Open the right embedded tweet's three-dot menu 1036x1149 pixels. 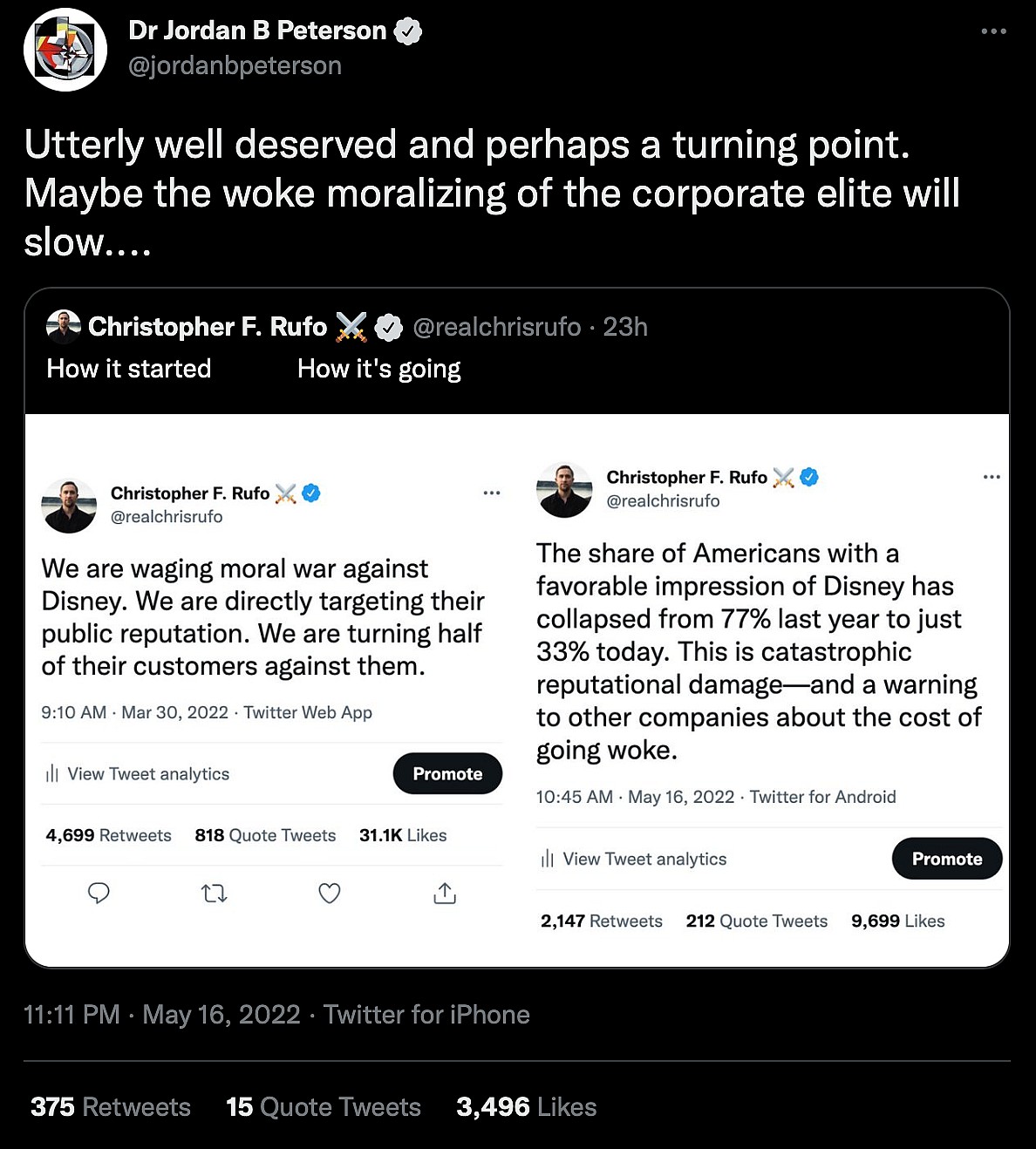(x=992, y=477)
